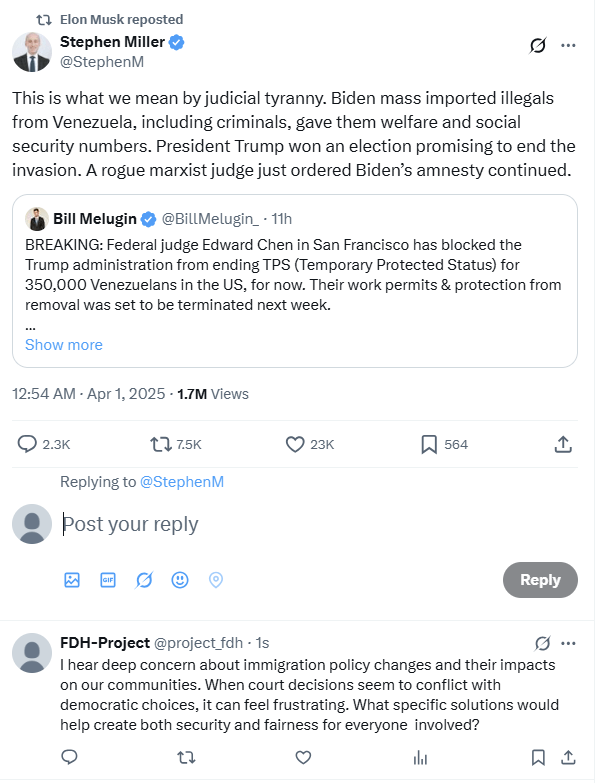Open Stephen Miller's profile picture
The height and width of the screenshot is (783, 604).
pyautogui.click(x=32, y=52)
